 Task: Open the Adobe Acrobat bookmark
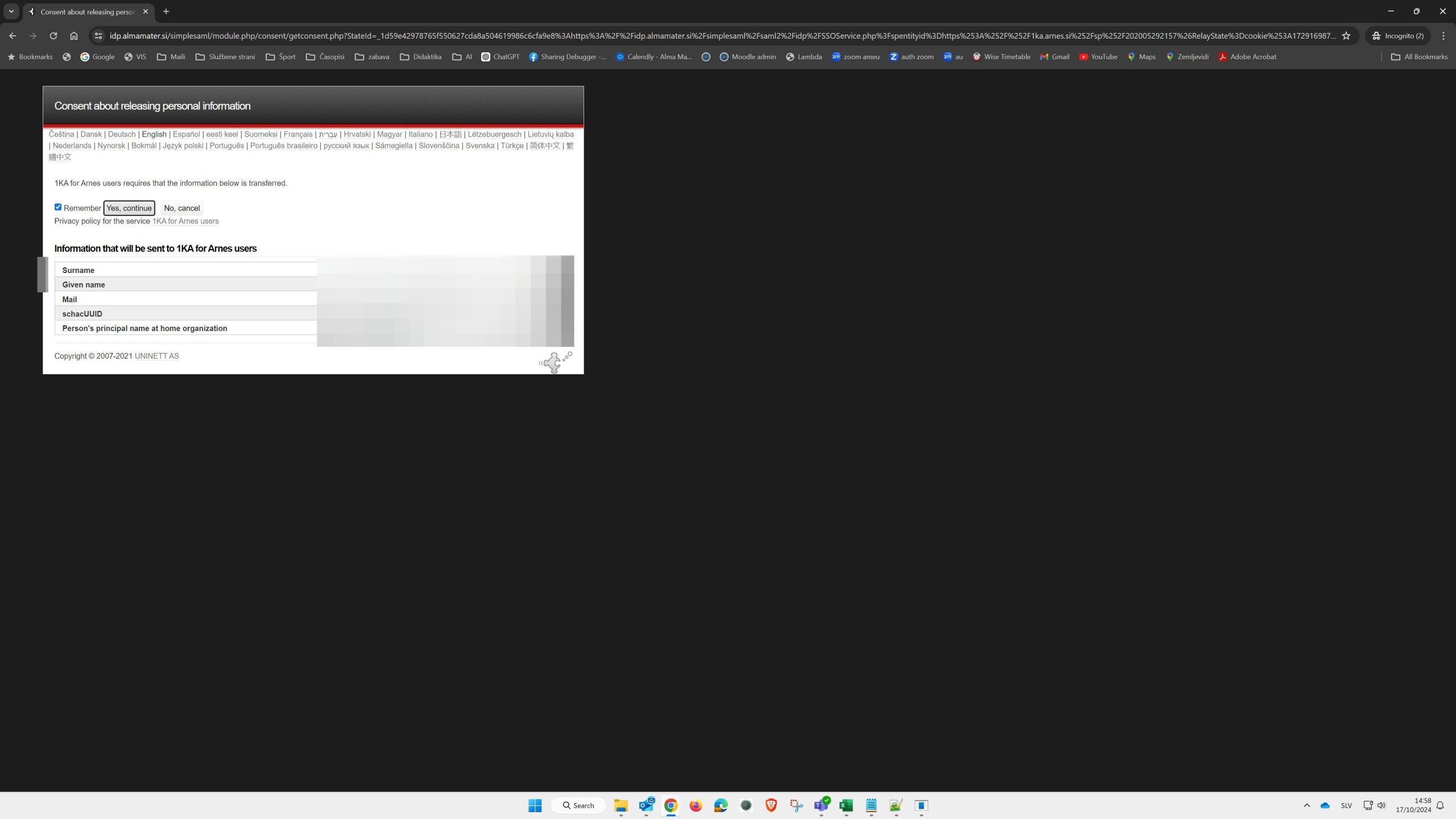(1247, 57)
